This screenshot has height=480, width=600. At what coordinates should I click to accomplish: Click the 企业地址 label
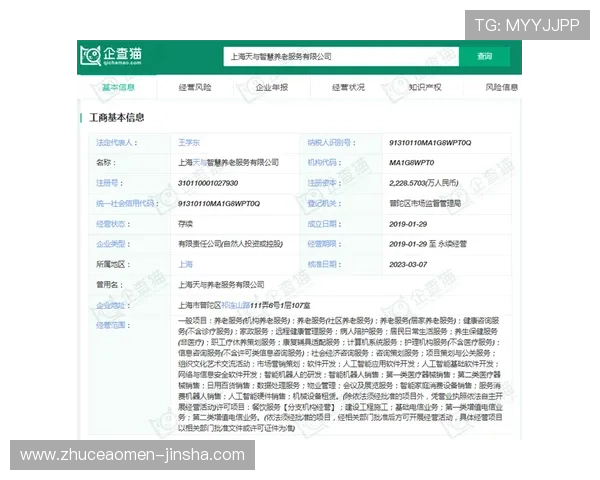pyautogui.click(x=113, y=305)
